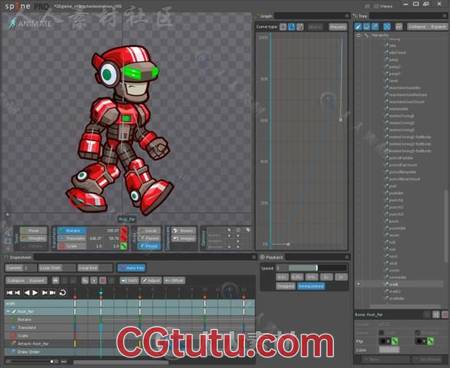The height and width of the screenshot is (368, 450).
Task: Click the first blue tree filter icon
Action: (x=358, y=27)
